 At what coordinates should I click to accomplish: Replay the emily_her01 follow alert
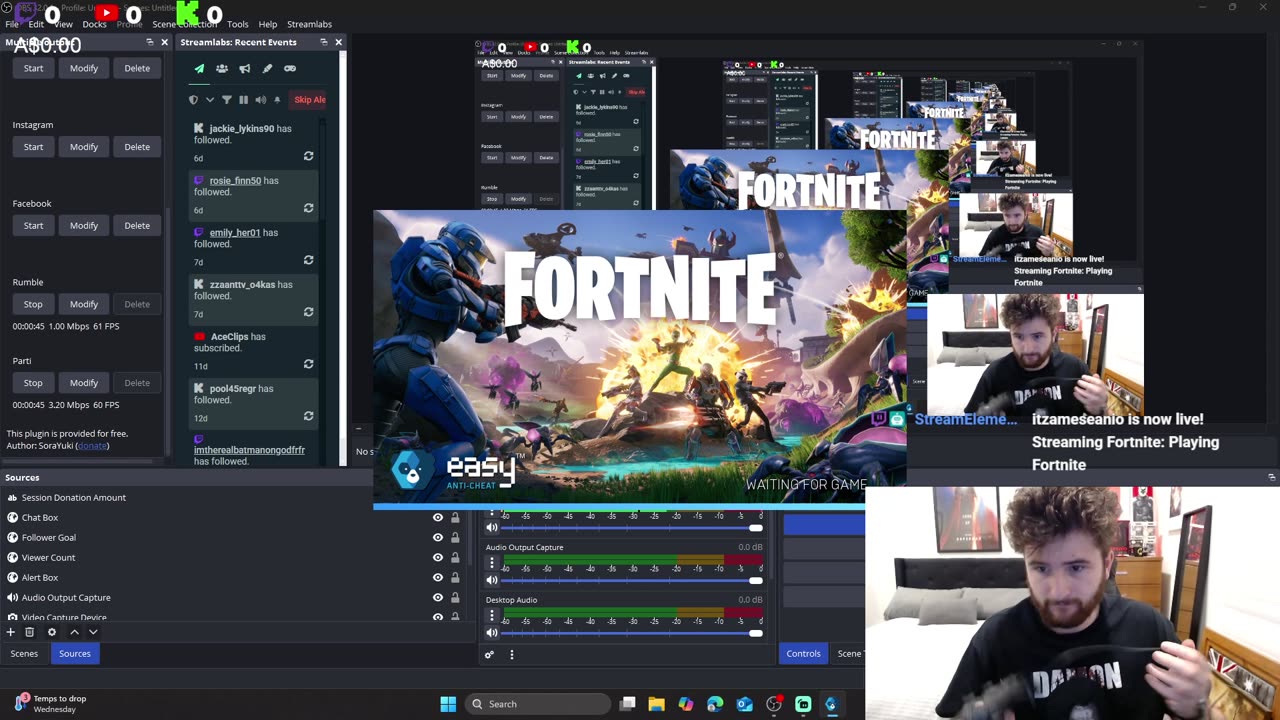308,260
